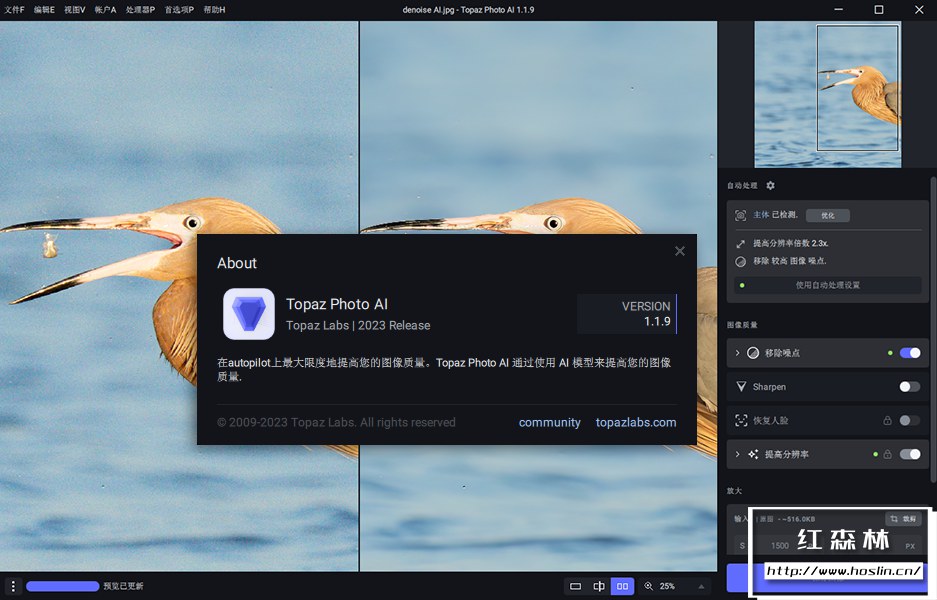Click the 25% zoom value
Viewport: 937px width, 600px height.
[667, 586]
